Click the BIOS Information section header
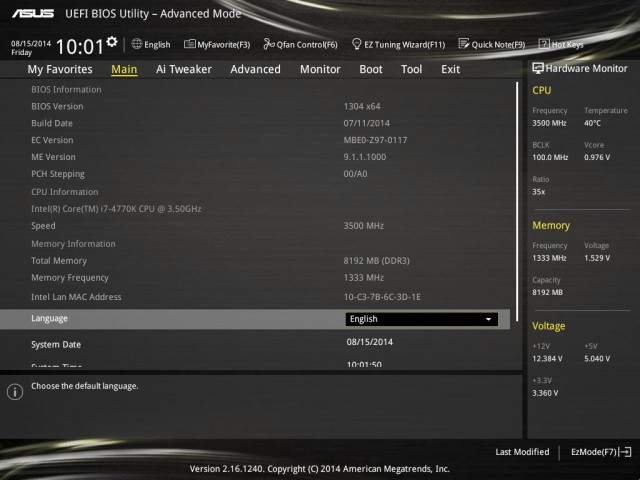Image resolution: width=640 pixels, height=480 pixels. 66,90
